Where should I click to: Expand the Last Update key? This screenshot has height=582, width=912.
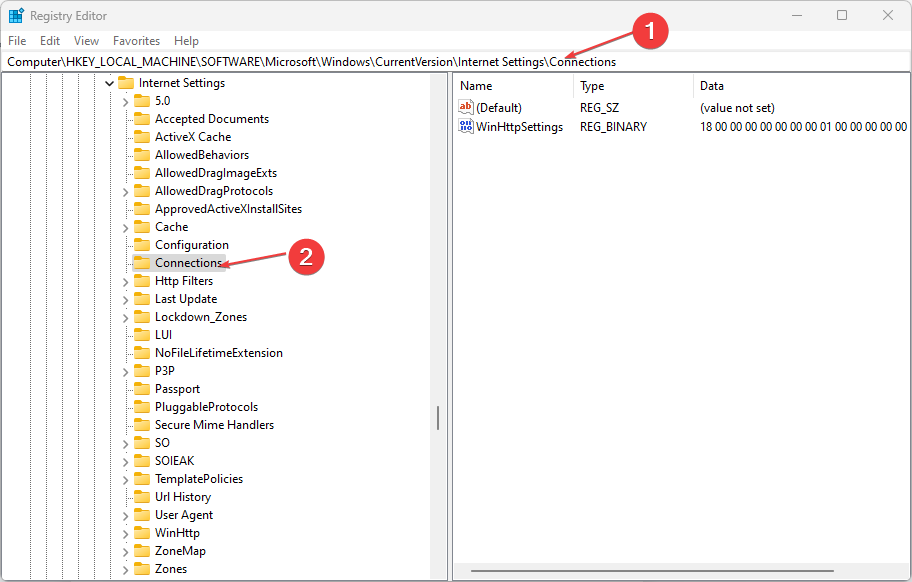click(126, 300)
